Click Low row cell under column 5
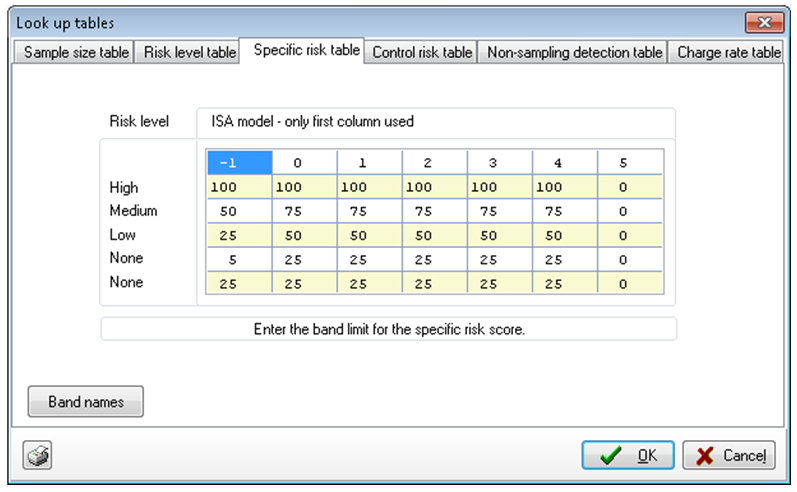The image size is (797, 492). pos(630,235)
